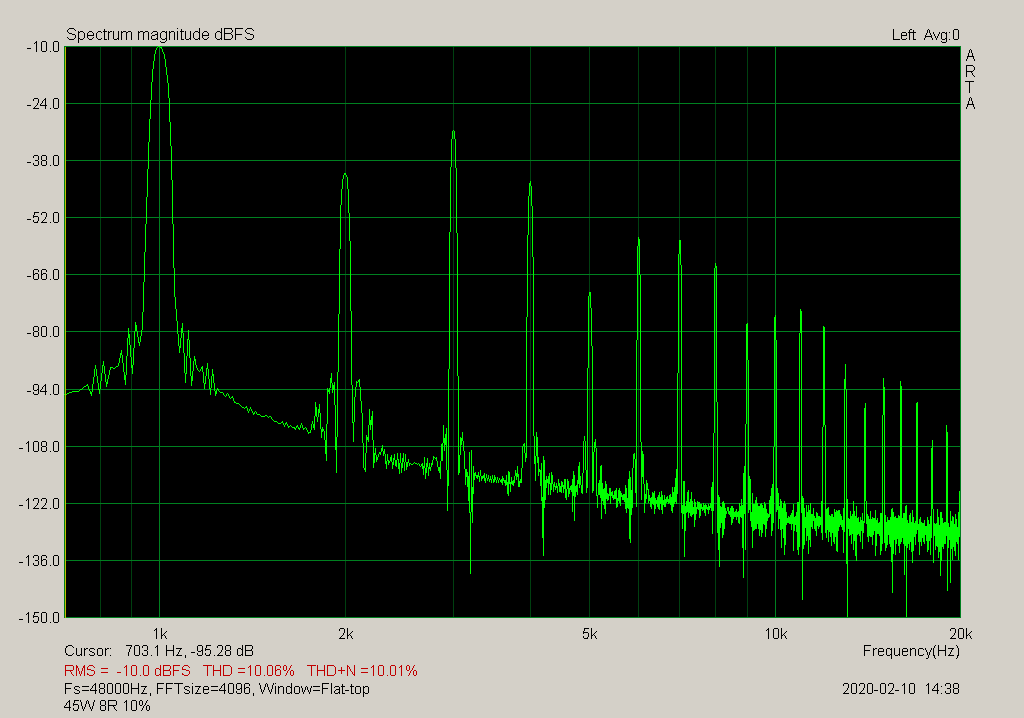Image resolution: width=1024 pixels, height=718 pixels.
Task: Click the 2 kHz second harmonic peak
Action: coord(345,175)
